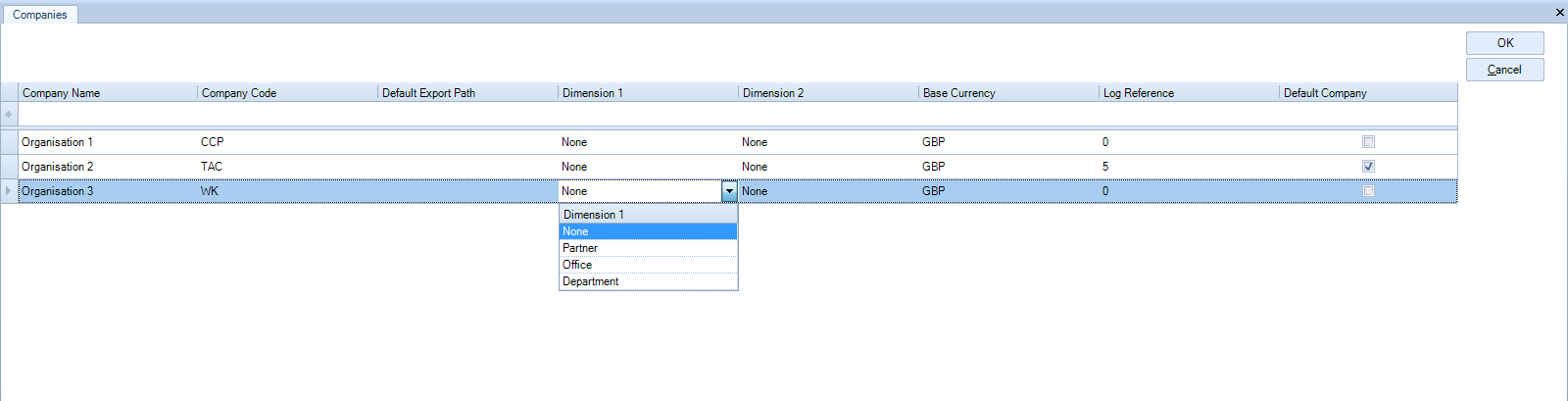1568x401 pixels.
Task: Click the row selector for Organisation 2
Action: [9, 167]
